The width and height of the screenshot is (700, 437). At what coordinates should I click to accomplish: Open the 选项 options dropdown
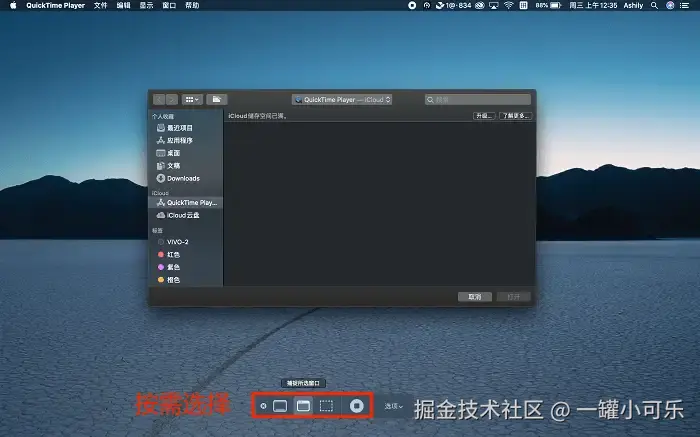(x=394, y=406)
